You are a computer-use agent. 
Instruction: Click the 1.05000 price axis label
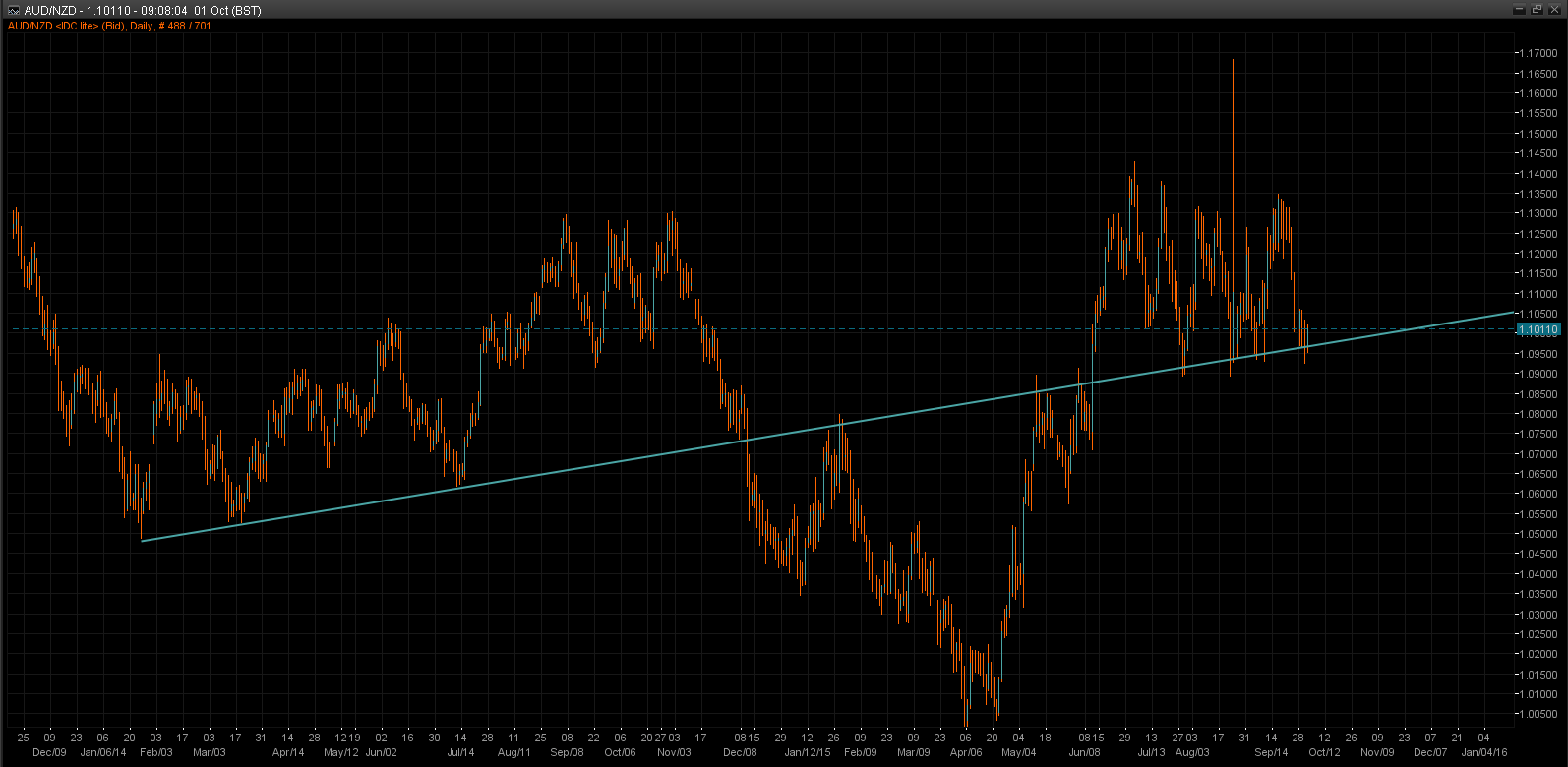tap(1539, 534)
